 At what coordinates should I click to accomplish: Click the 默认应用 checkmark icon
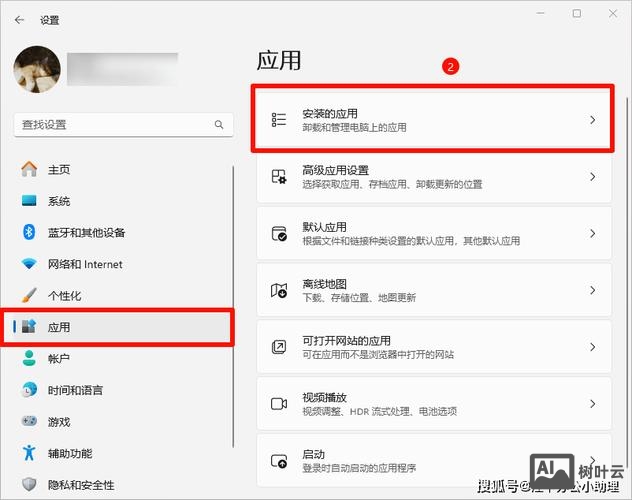(x=279, y=233)
